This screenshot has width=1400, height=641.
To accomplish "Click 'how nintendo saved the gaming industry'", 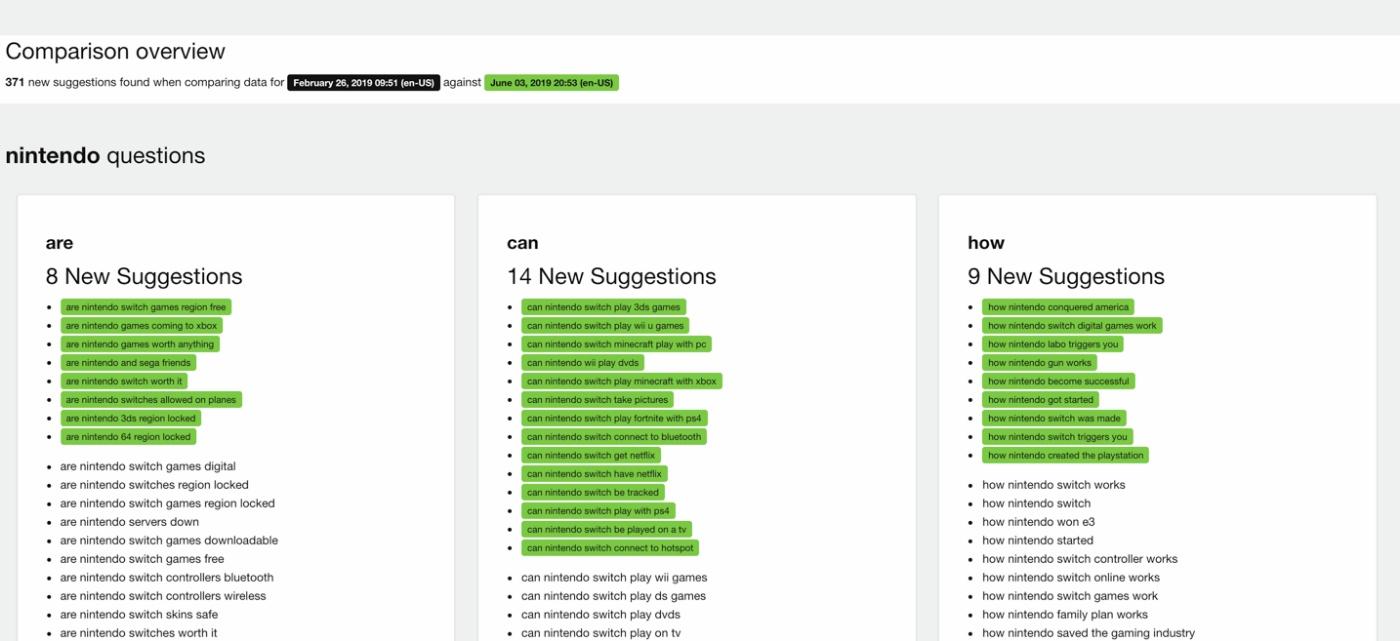I will coord(1088,633).
